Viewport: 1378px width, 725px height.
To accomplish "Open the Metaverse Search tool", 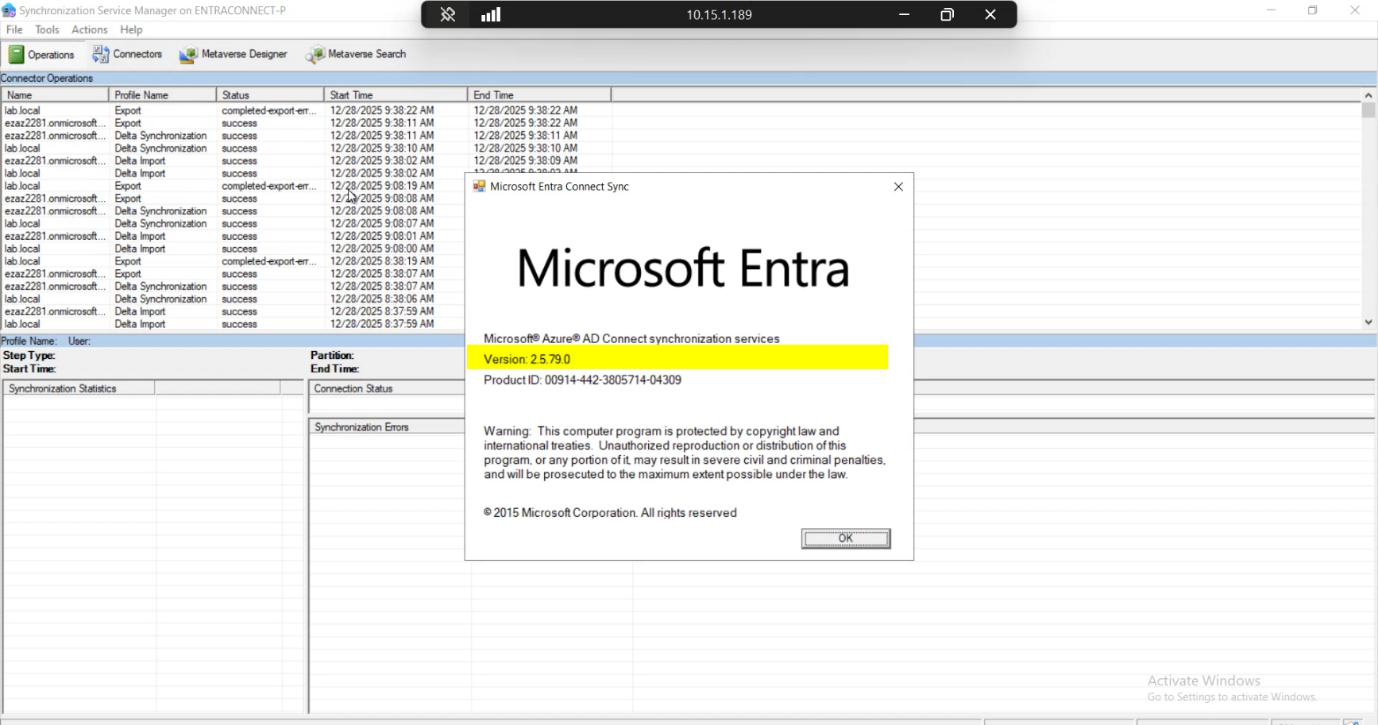I will pyautogui.click(x=356, y=54).
